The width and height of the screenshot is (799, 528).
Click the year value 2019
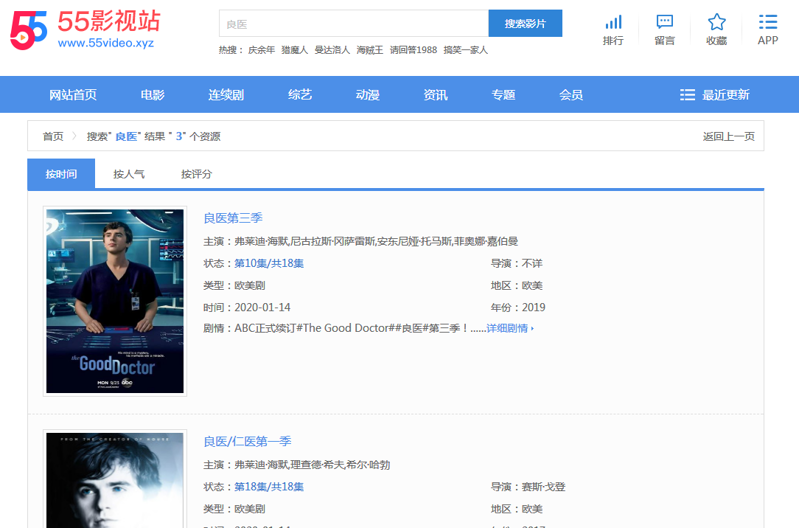pos(534,307)
